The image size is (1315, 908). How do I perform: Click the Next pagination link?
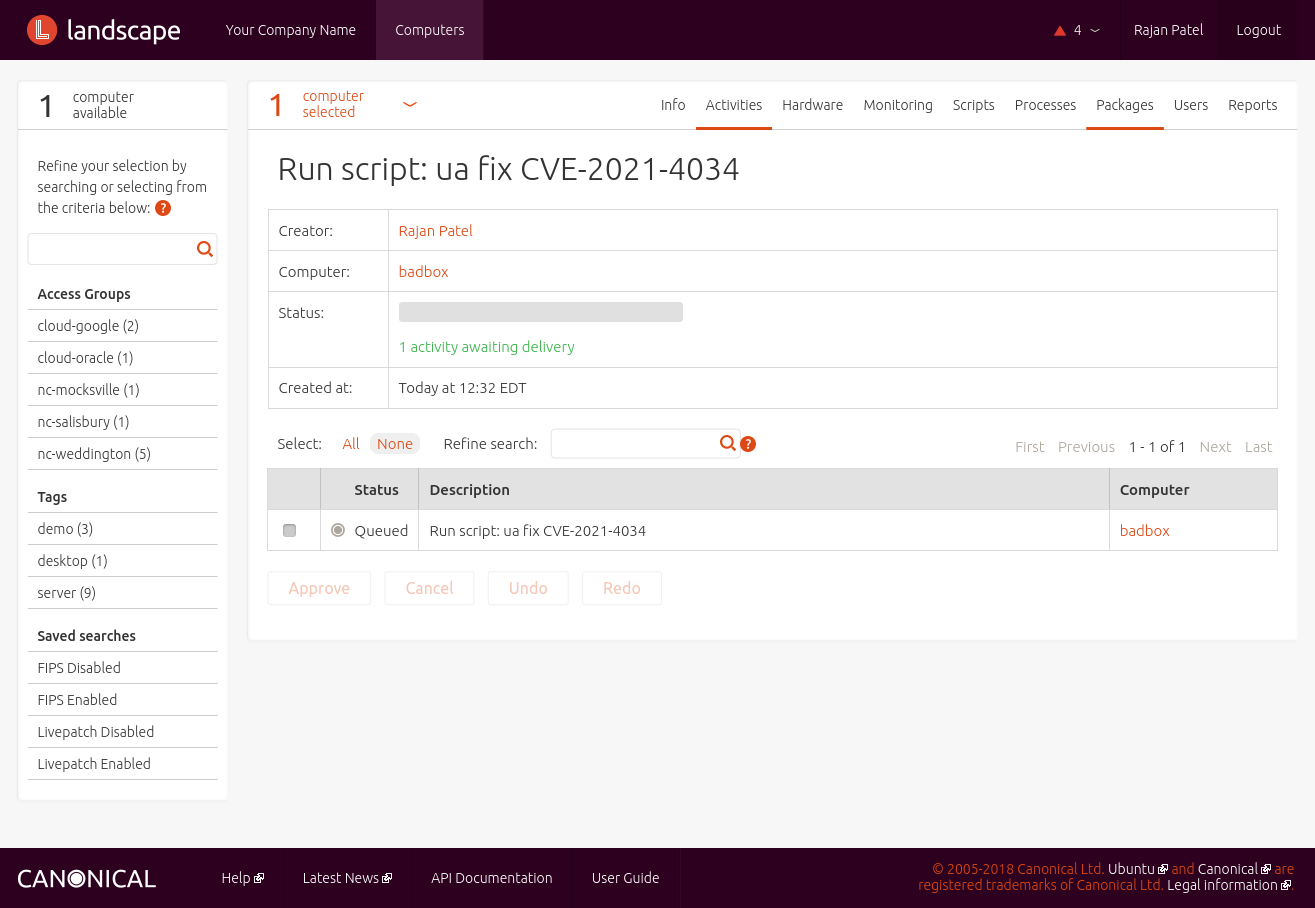tap(1215, 447)
